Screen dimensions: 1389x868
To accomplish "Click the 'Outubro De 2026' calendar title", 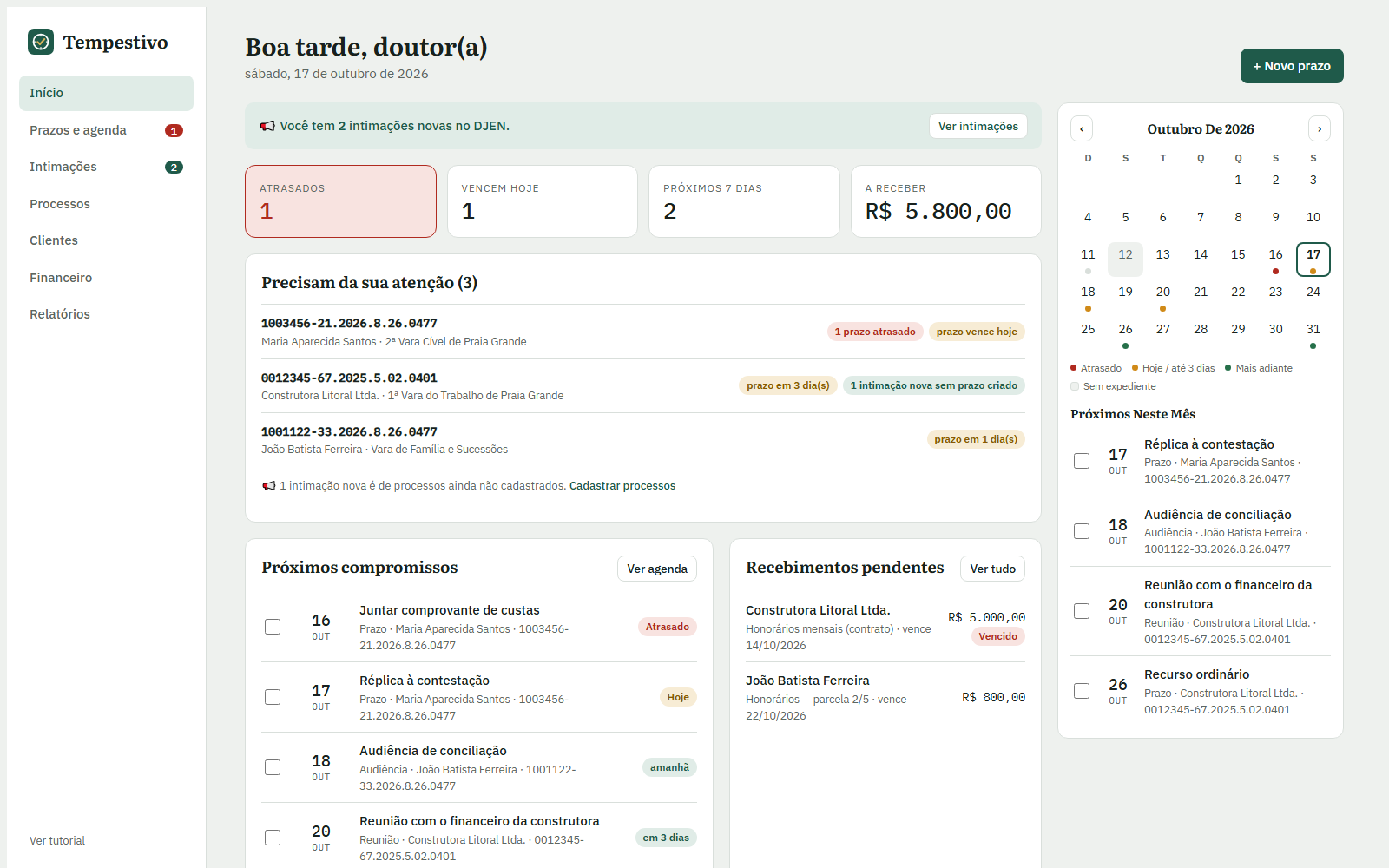I will point(1201,129).
